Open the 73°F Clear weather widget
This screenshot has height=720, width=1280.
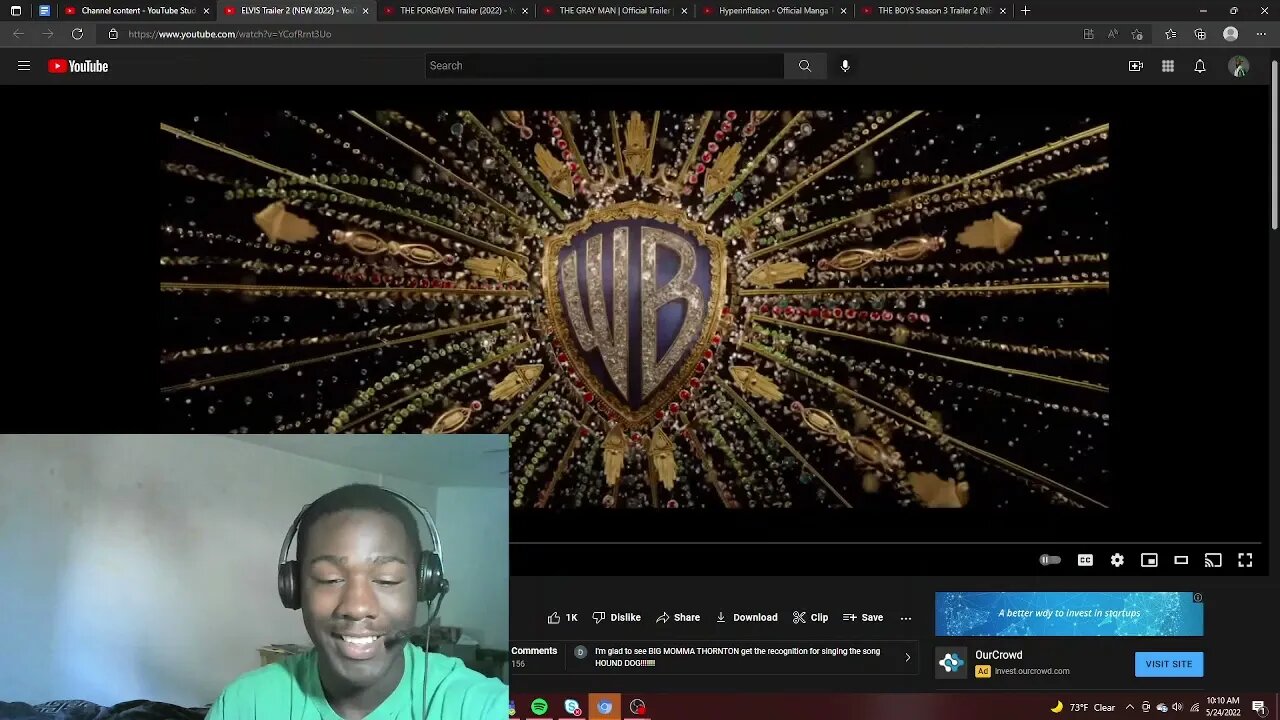[x=1082, y=707]
